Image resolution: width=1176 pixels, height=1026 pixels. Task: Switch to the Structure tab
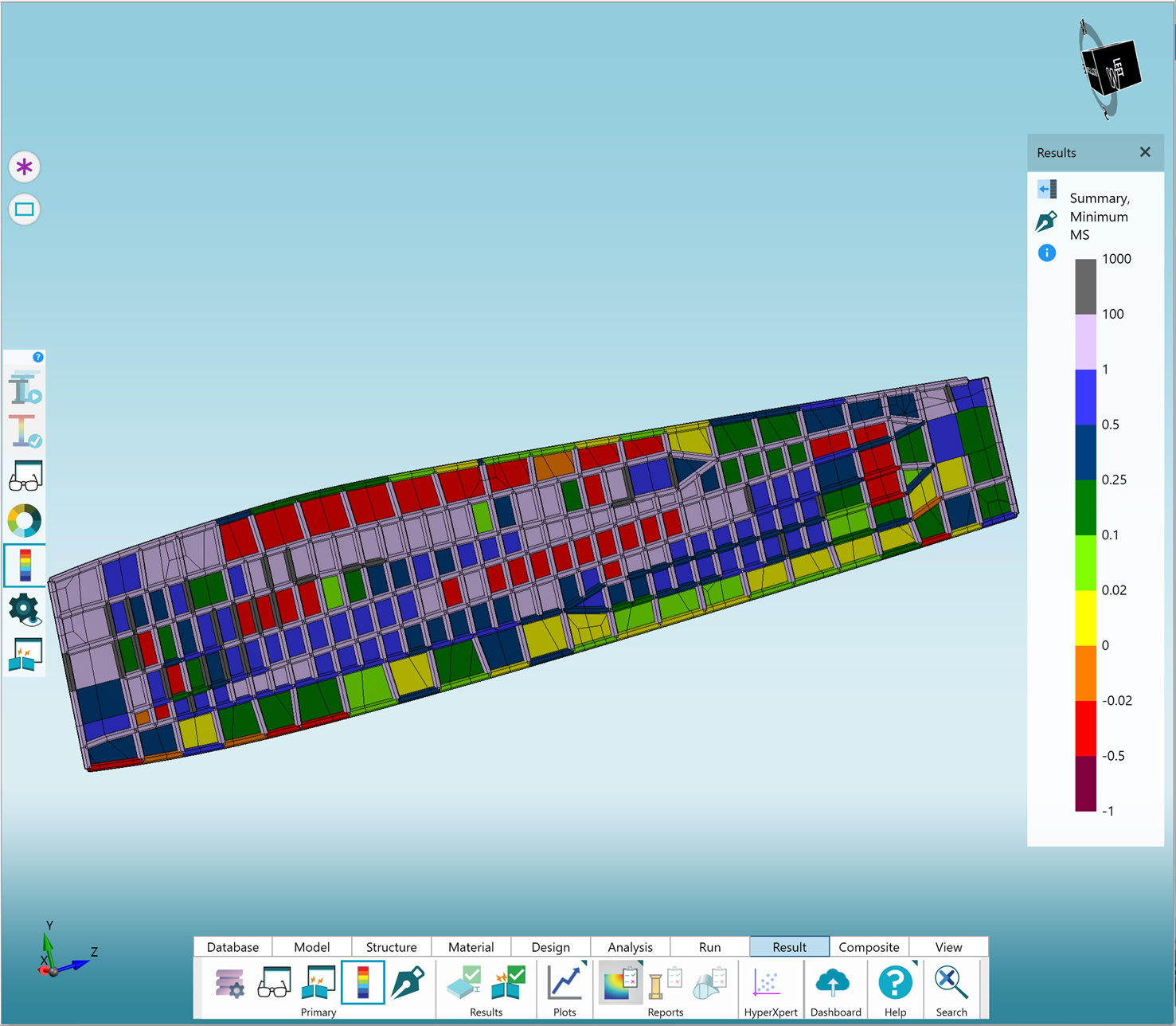392,946
